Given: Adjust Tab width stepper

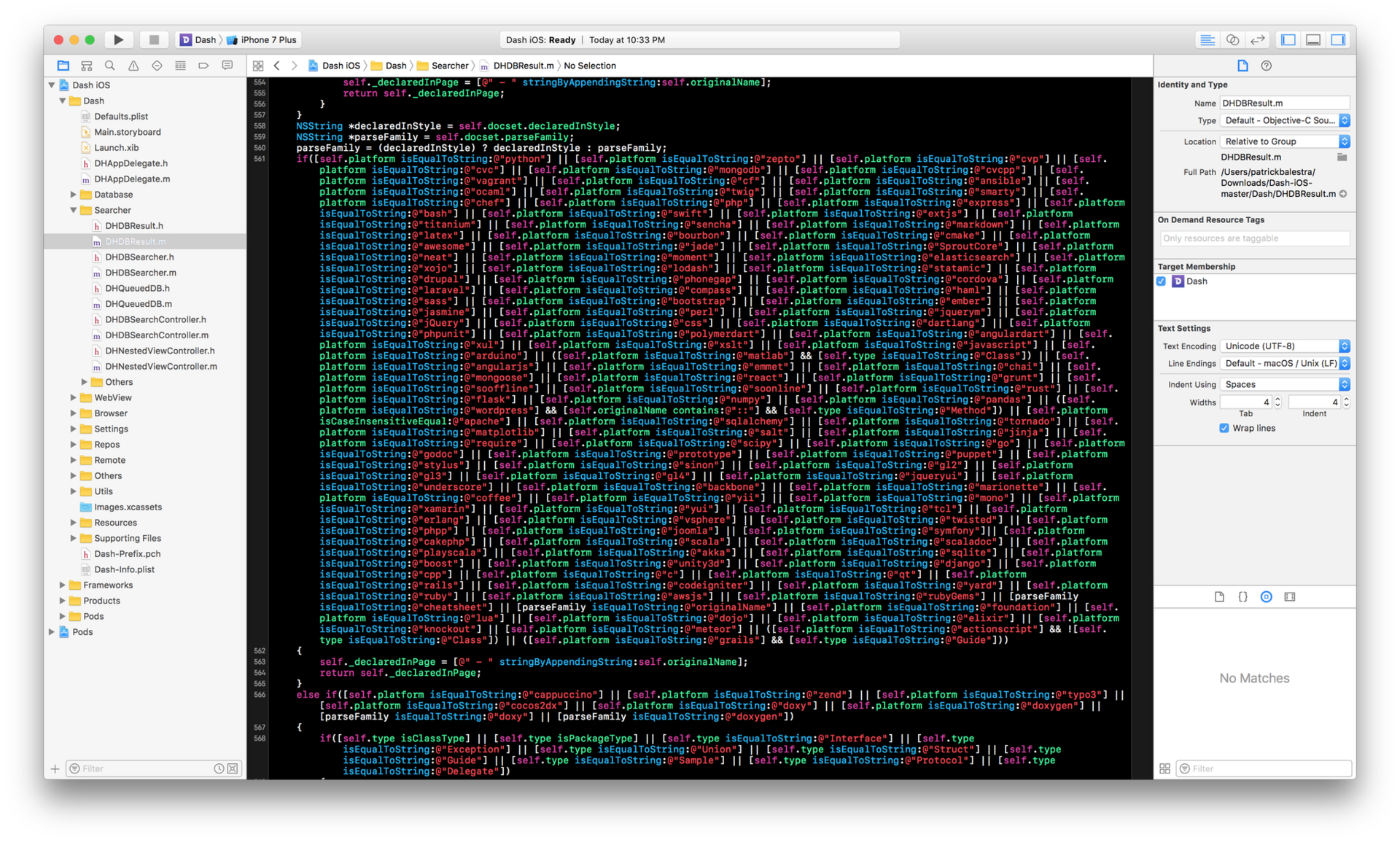Looking at the screenshot, I should pyautogui.click(x=1277, y=402).
